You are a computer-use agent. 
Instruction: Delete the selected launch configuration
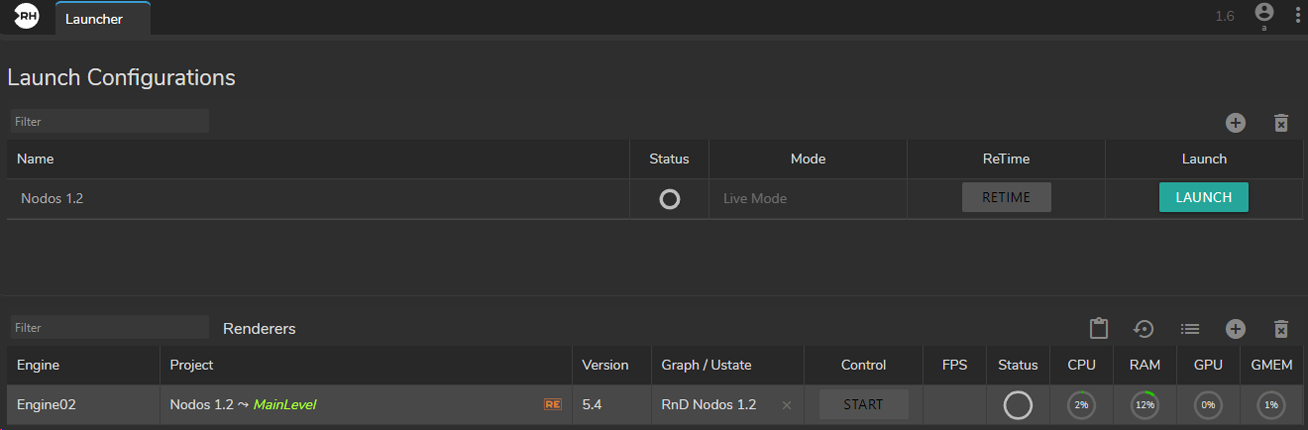pyautogui.click(x=1281, y=123)
